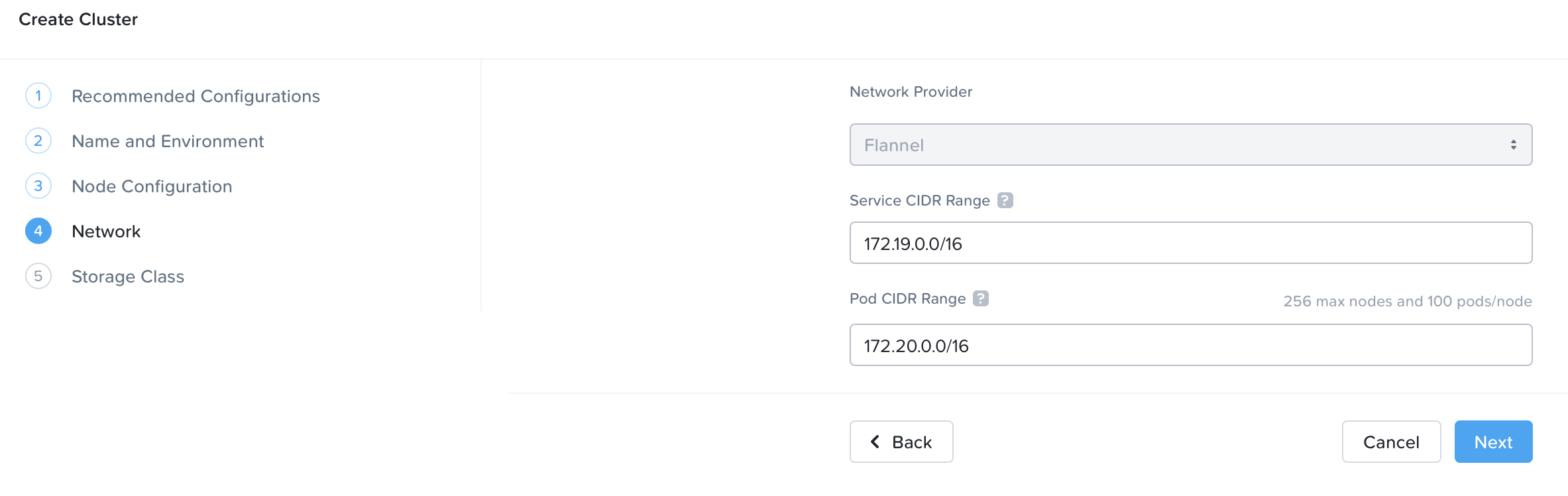
Task: Click the step 3 circle icon
Action: coord(38,186)
